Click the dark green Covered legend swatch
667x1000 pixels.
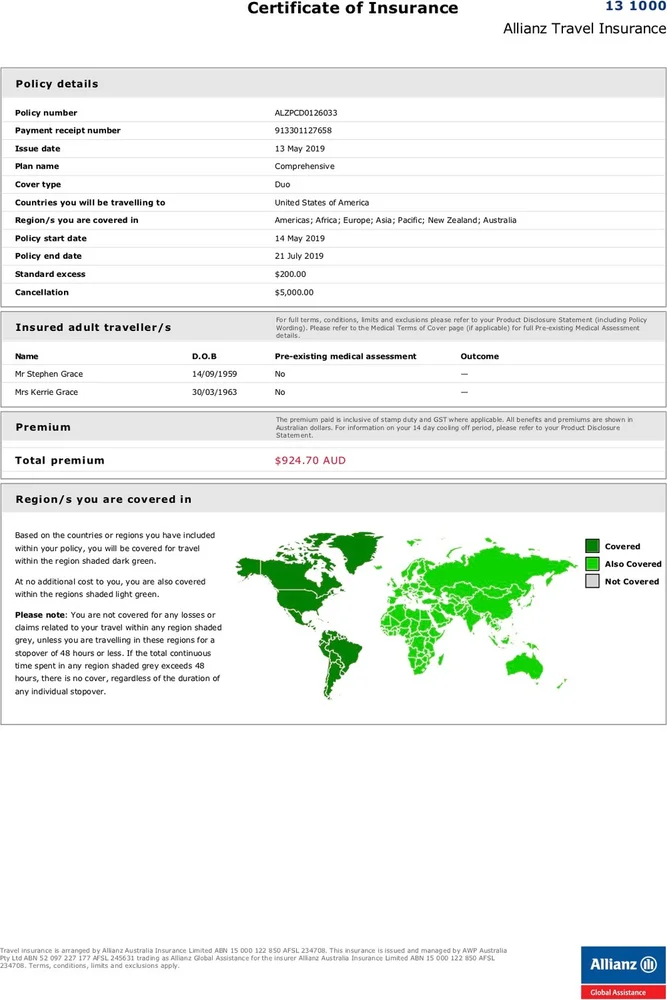click(592, 546)
